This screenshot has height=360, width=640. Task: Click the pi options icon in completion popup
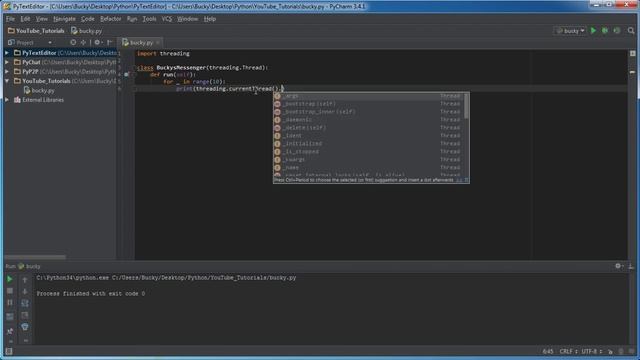(x=466, y=180)
